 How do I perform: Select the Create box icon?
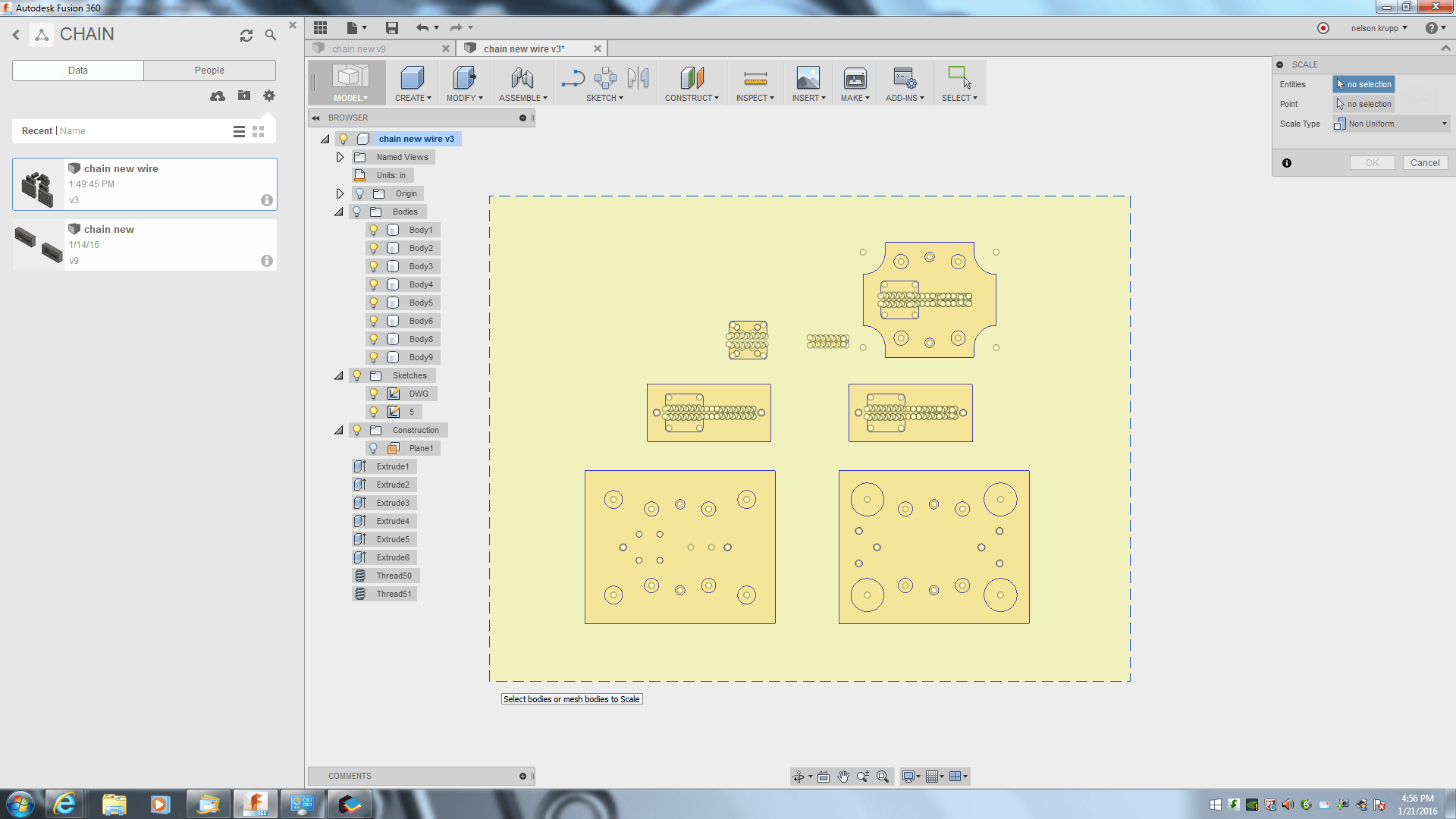pyautogui.click(x=412, y=78)
